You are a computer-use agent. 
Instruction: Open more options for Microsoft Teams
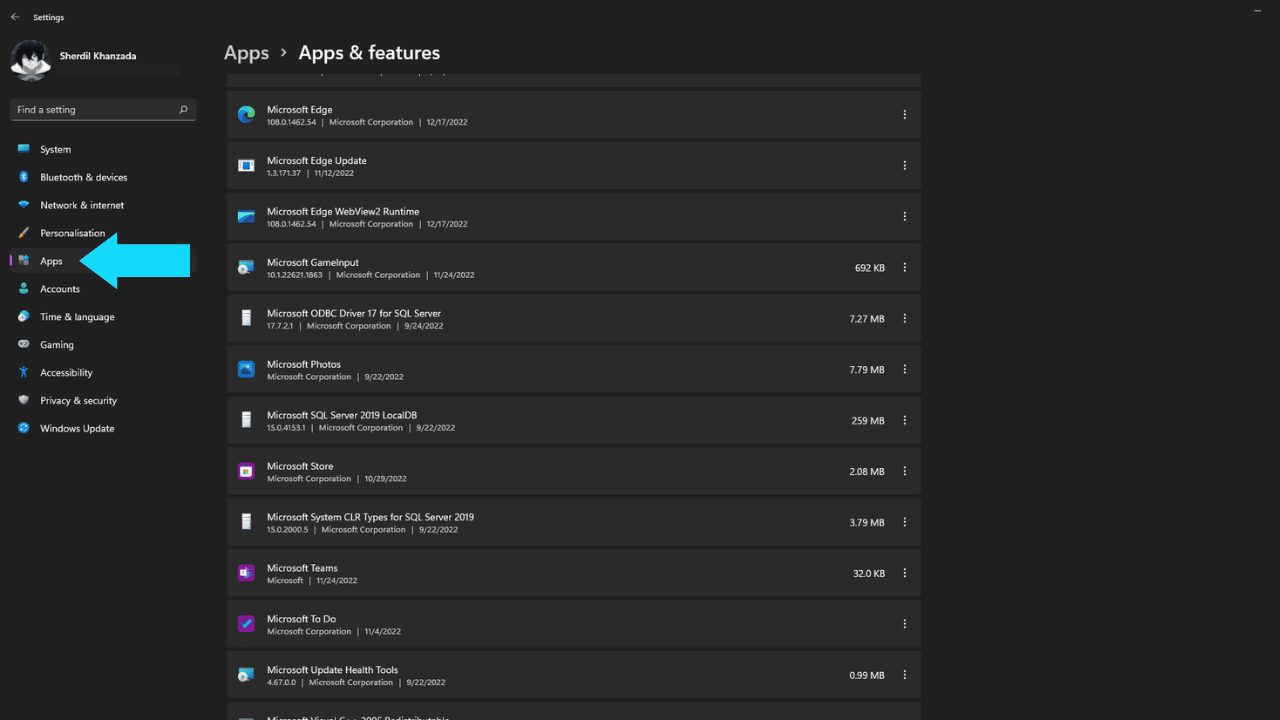(x=904, y=574)
